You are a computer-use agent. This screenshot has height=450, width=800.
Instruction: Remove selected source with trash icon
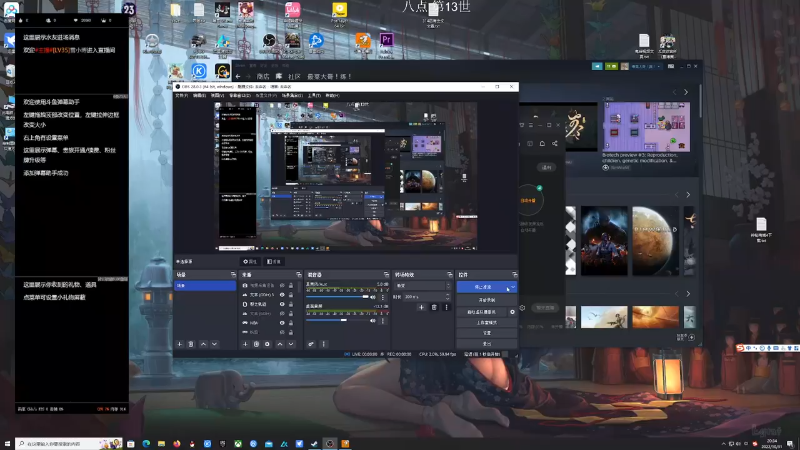[257, 344]
